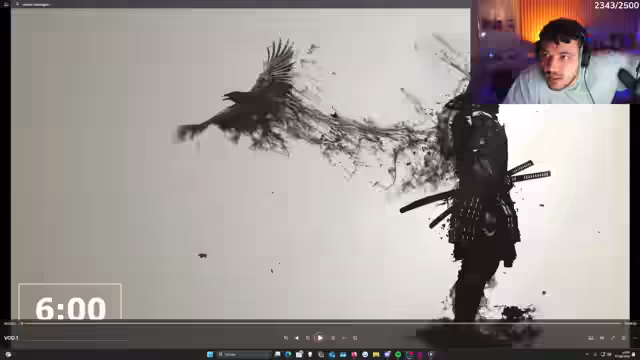Viewport: 640px width, 360px height.
Task: Open Spotify from the taskbar
Action: 398,354
